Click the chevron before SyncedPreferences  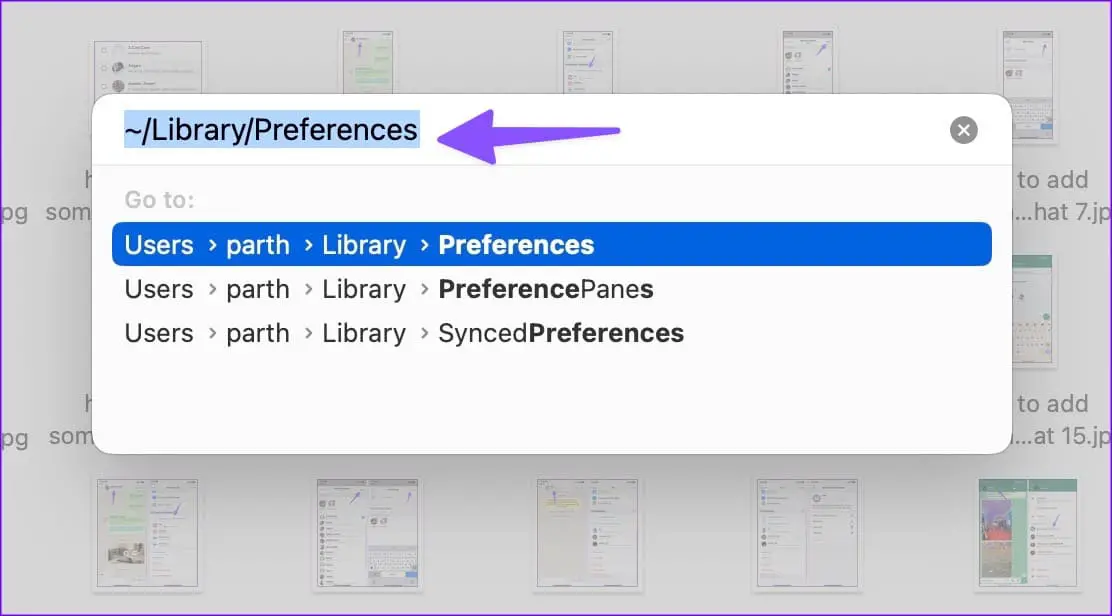point(424,333)
